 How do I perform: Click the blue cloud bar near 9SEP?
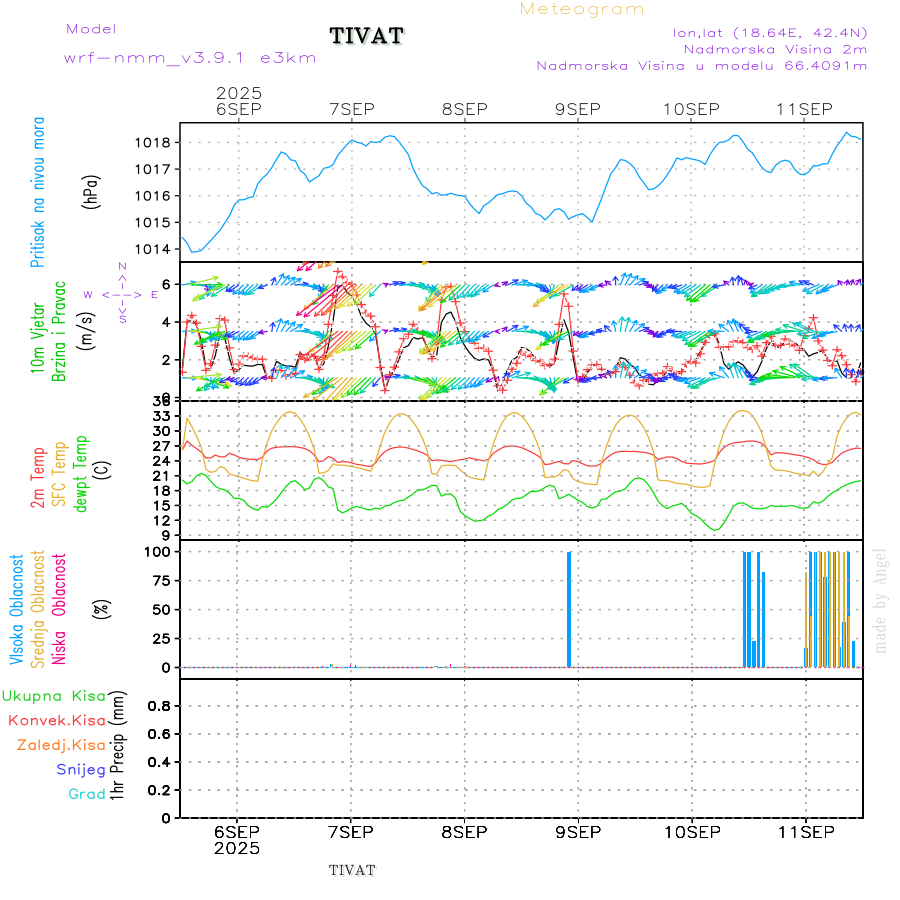click(569, 608)
